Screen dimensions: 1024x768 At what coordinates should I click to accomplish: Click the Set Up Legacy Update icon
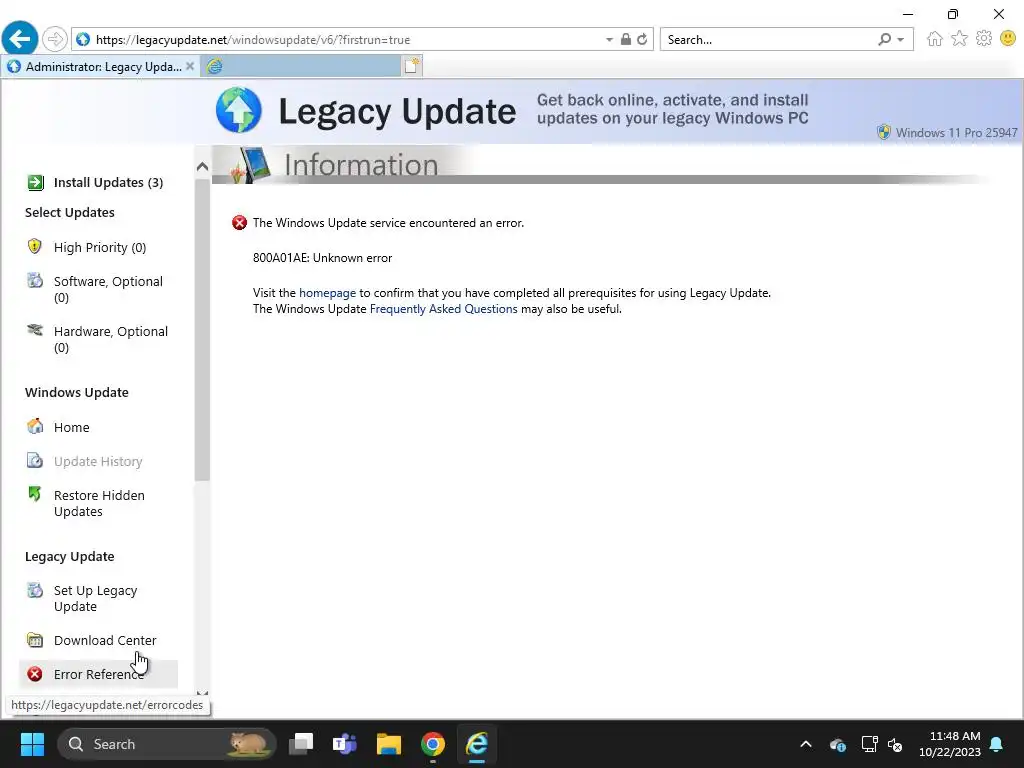pos(35,590)
